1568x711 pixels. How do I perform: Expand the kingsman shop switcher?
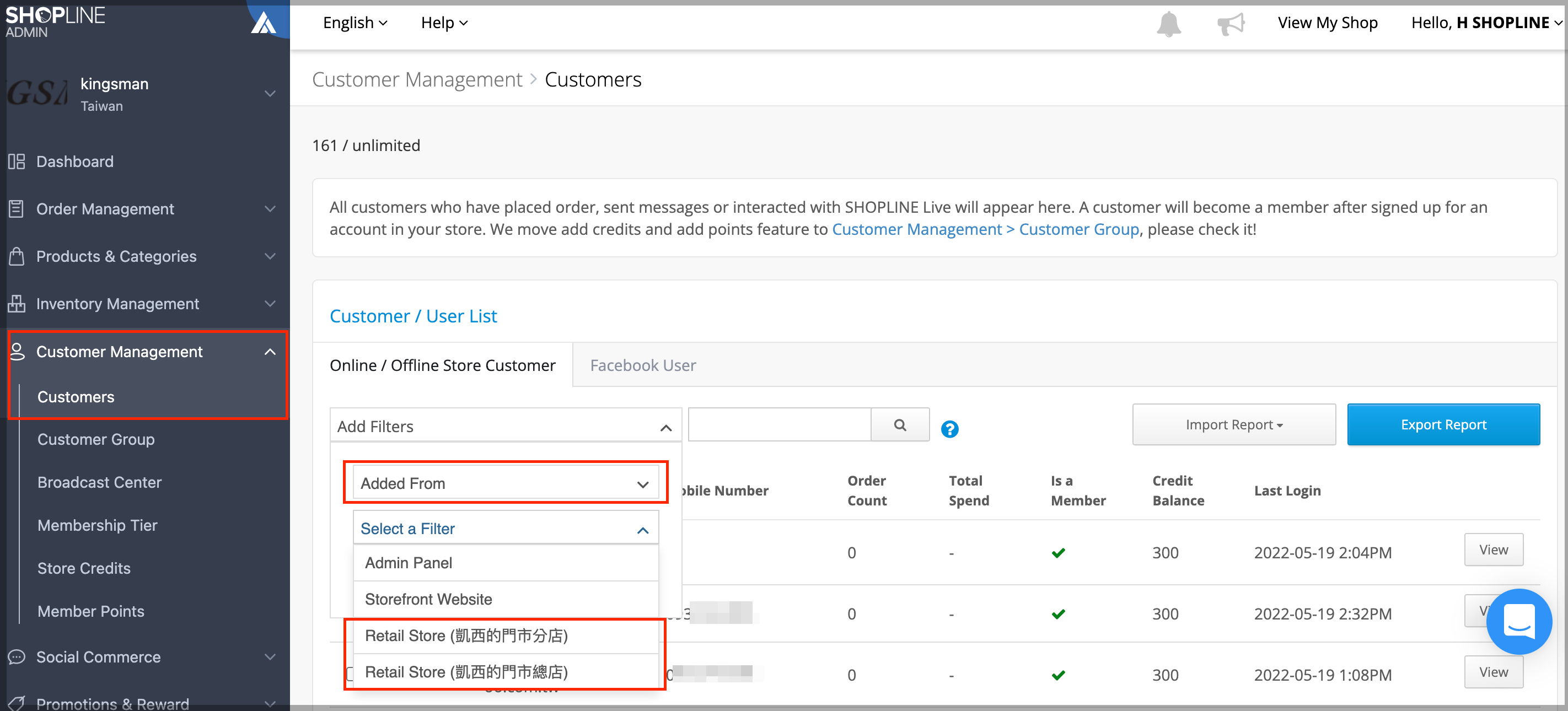coord(270,93)
